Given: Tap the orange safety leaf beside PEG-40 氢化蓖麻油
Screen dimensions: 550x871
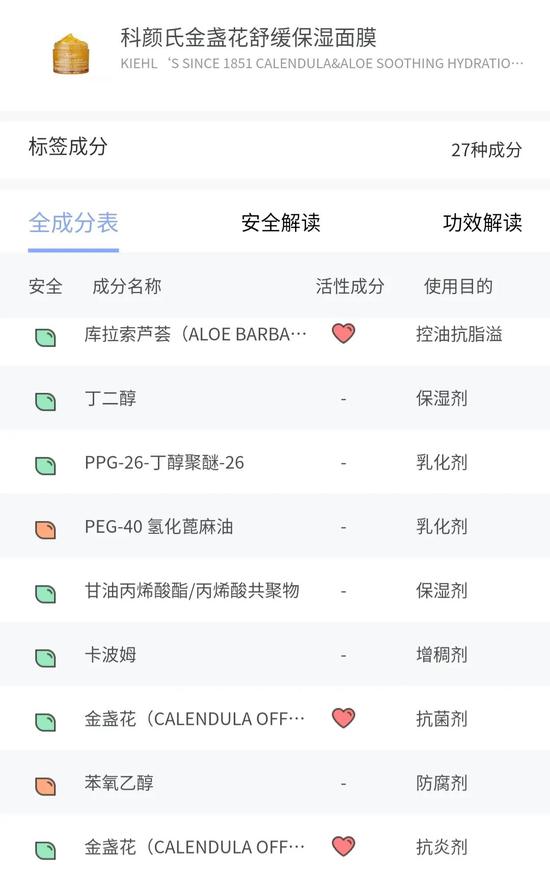Looking at the screenshot, I should [x=45, y=529].
